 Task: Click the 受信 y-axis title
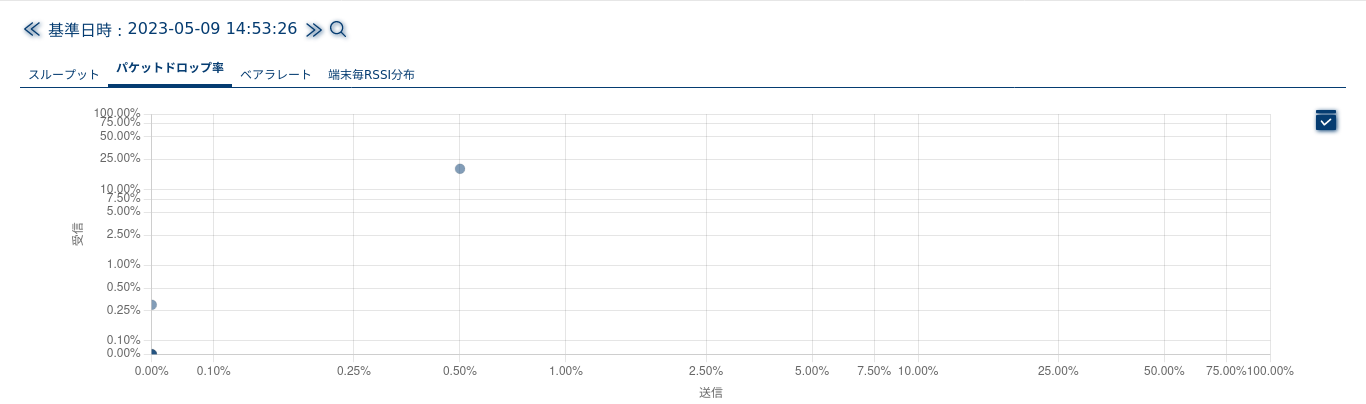tap(77, 234)
